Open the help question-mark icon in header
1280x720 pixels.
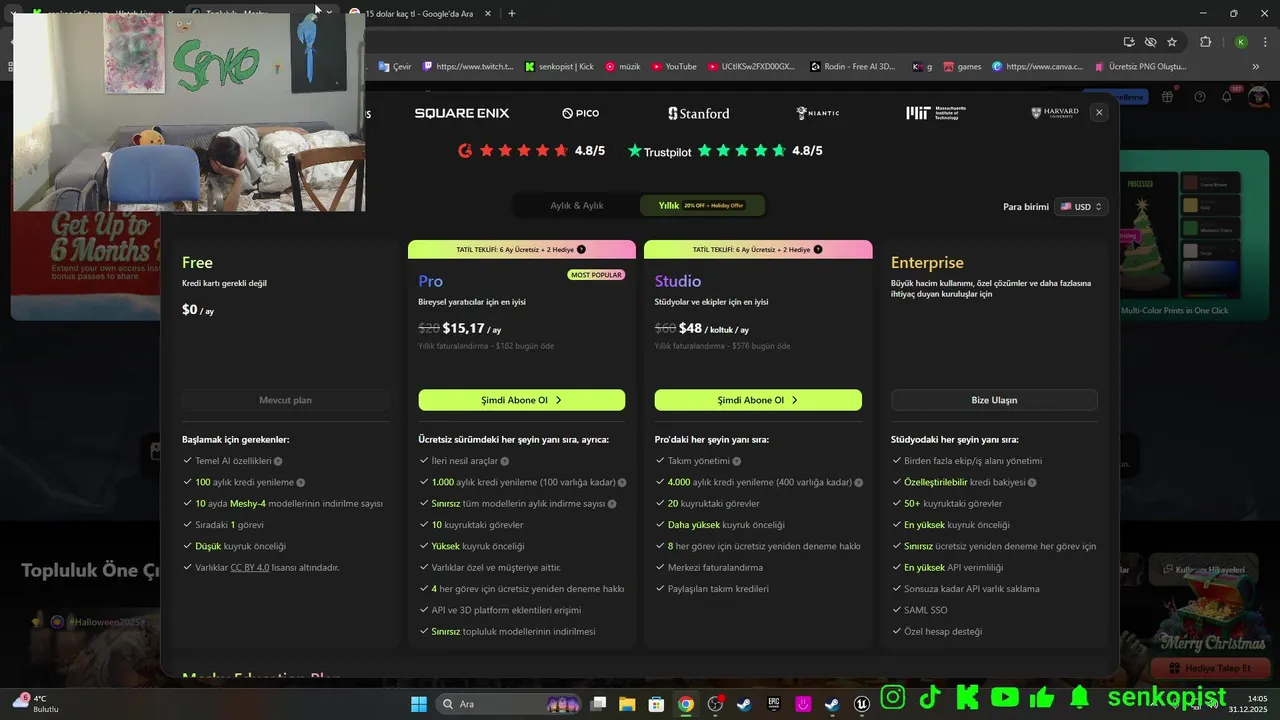click(1199, 97)
